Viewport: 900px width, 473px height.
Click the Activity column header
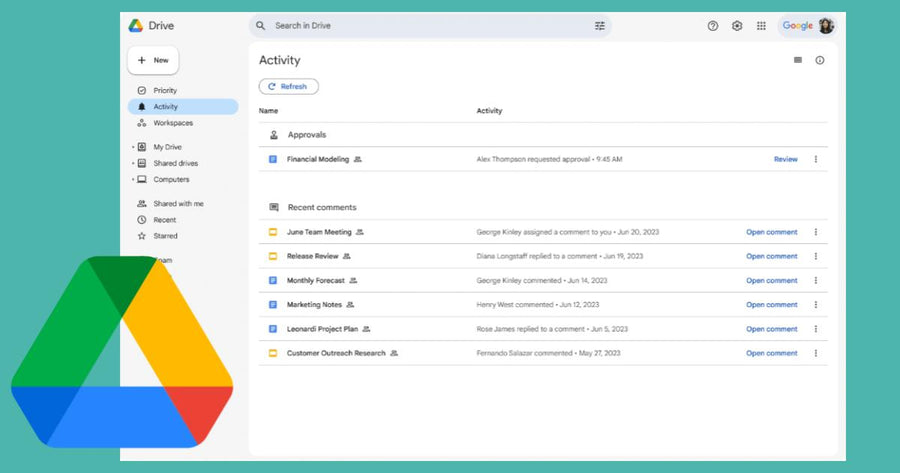coord(489,111)
